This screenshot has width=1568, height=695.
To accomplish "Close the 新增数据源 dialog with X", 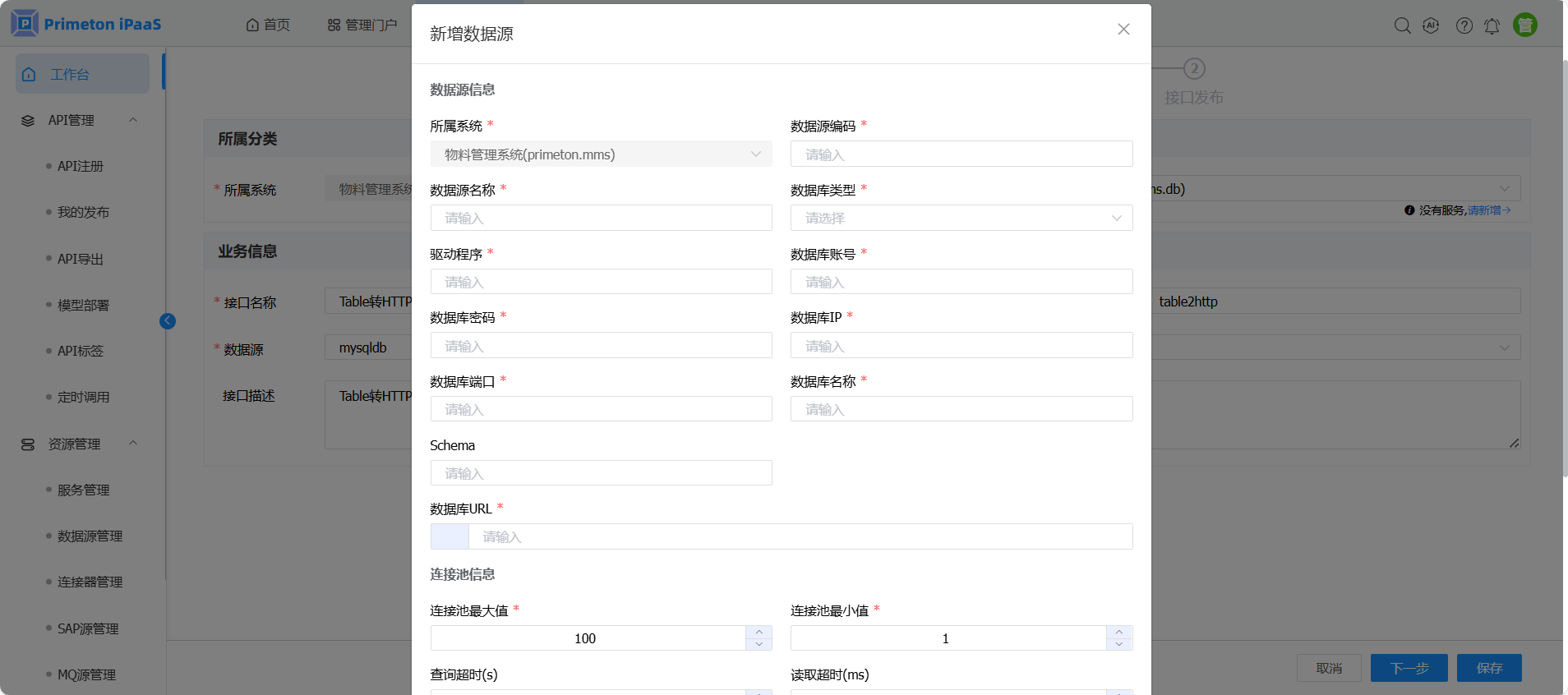I will pyautogui.click(x=1123, y=30).
